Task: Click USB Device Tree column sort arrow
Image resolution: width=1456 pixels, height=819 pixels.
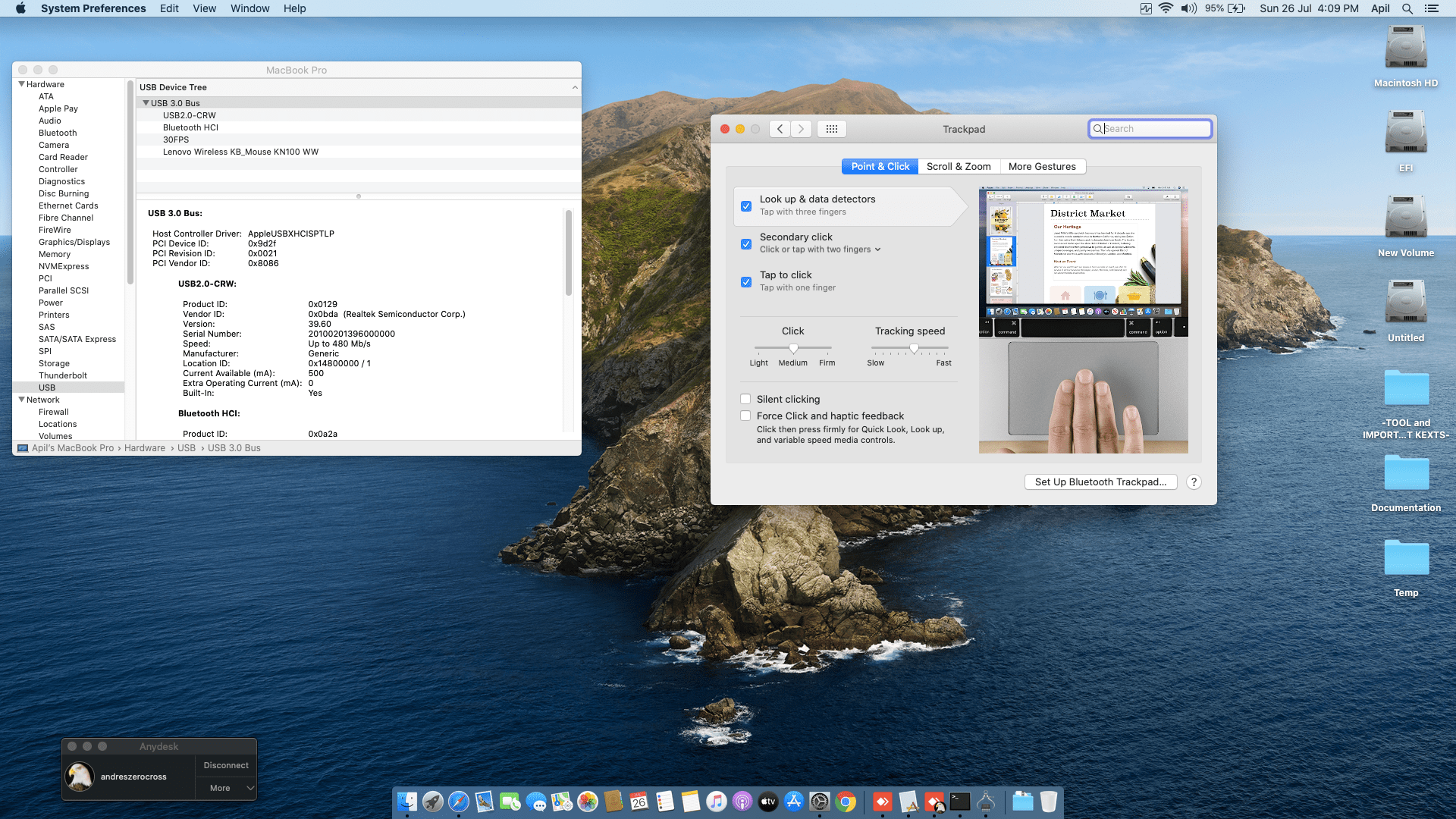Action: click(575, 87)
